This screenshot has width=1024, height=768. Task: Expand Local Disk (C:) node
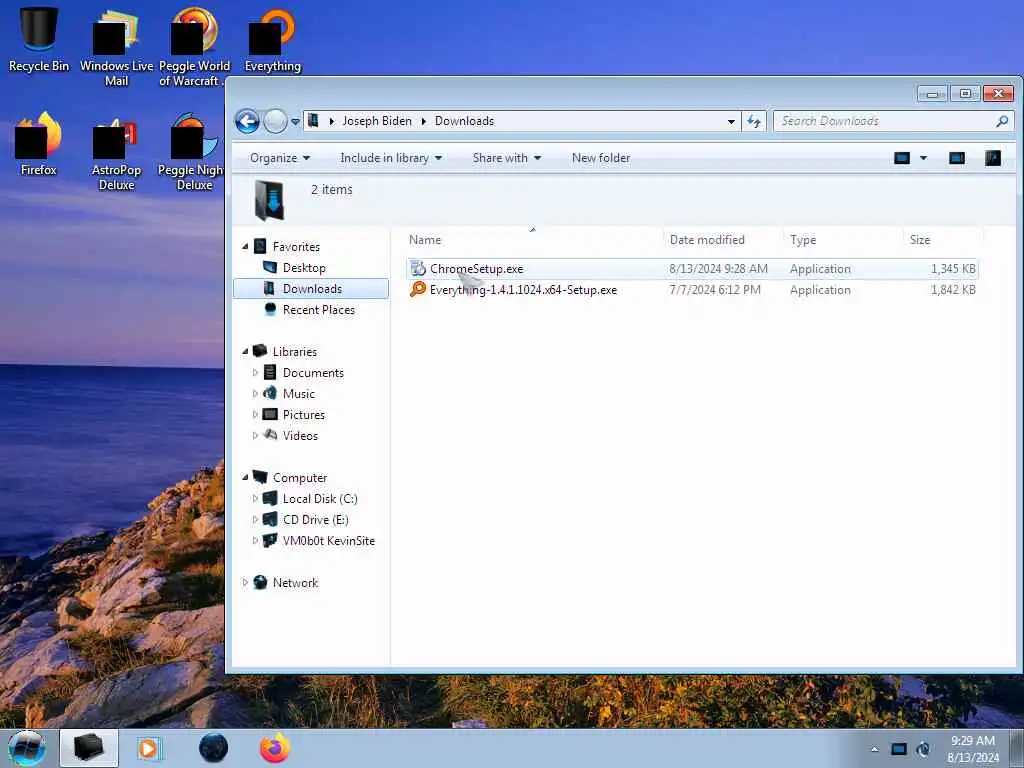255,498
